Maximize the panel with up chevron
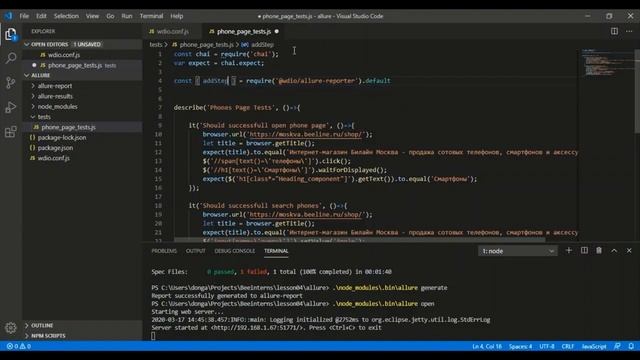The height and width of the screenshot is (360, 640). pyautogui.click(x=614, y=251)
